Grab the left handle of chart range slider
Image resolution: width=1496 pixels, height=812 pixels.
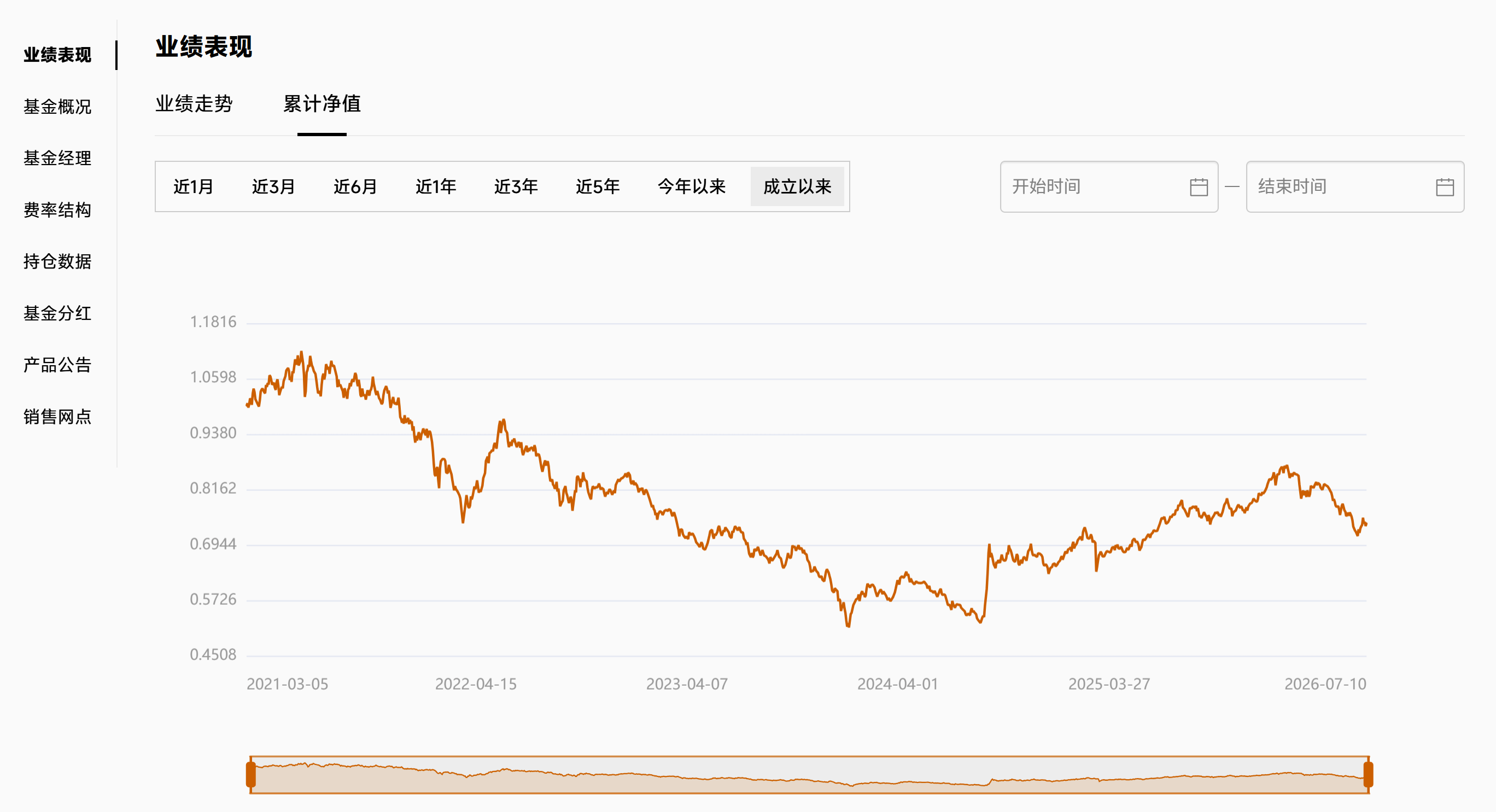point(251,775)
